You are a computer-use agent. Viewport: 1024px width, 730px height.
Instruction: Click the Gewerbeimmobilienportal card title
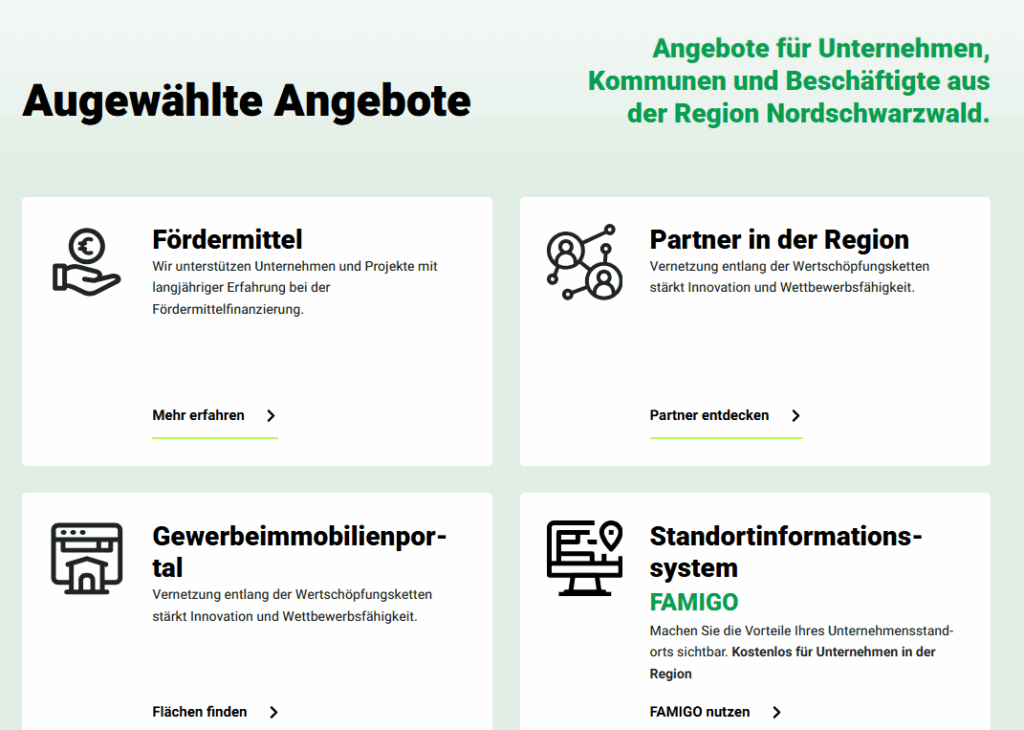click(299, 551)
